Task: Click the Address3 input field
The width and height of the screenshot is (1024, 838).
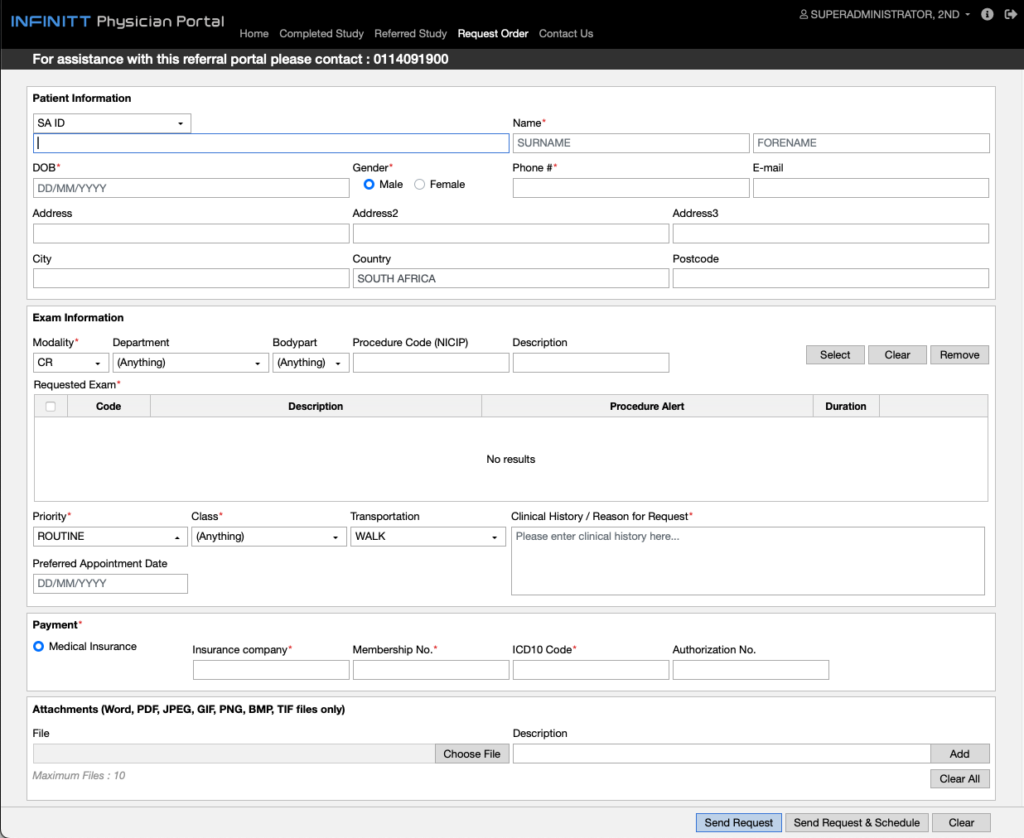Action: 831,233
